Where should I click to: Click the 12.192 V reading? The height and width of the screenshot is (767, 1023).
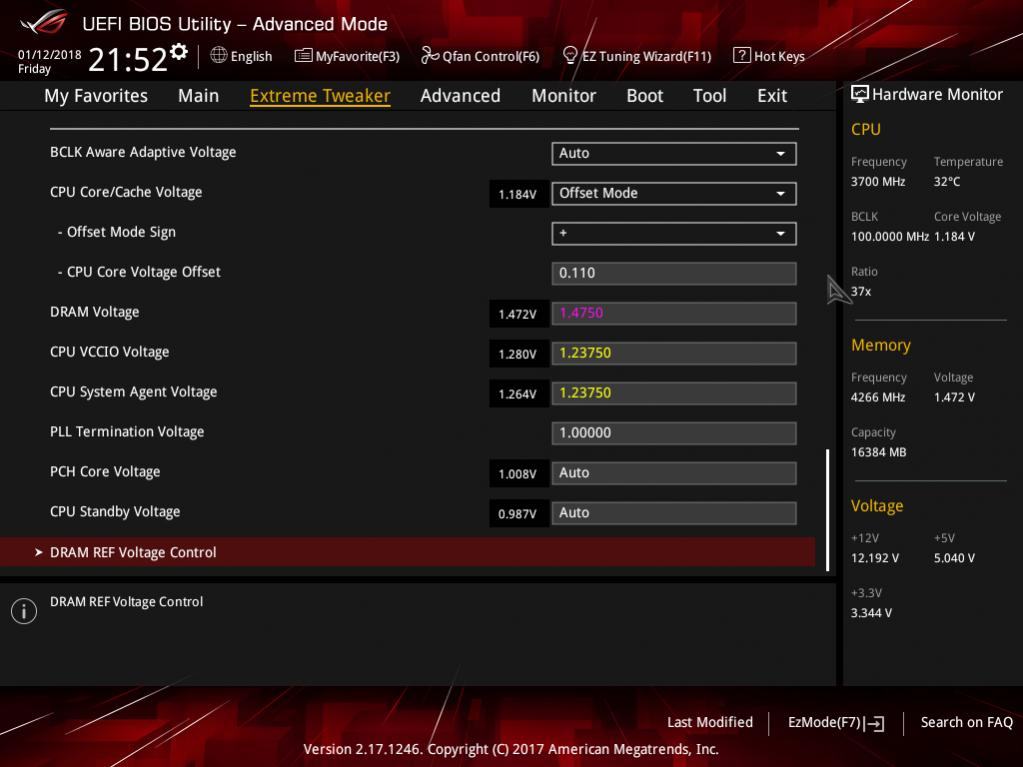tap(875, 558)
